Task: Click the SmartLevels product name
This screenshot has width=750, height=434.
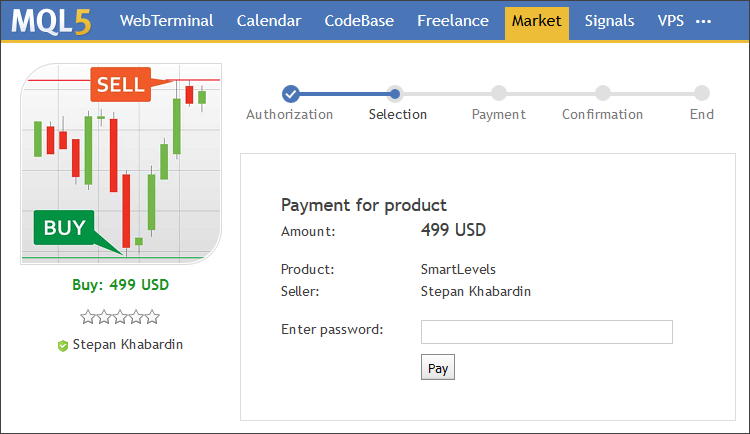Action: click(458, 269)
